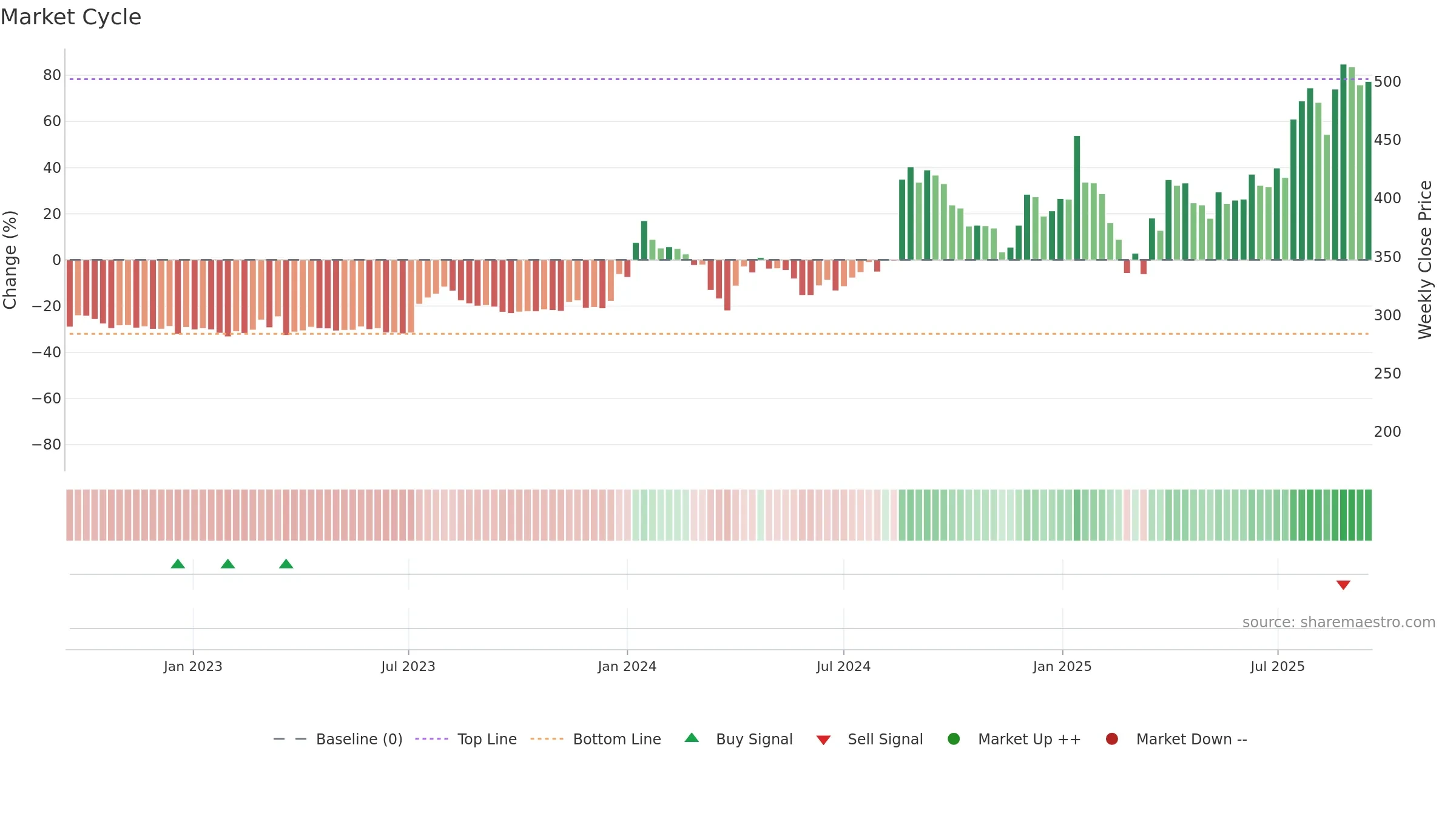
Task: Toggle the Bottom Line legend entry
Action: pyautogui.click(x=596, y=739)
